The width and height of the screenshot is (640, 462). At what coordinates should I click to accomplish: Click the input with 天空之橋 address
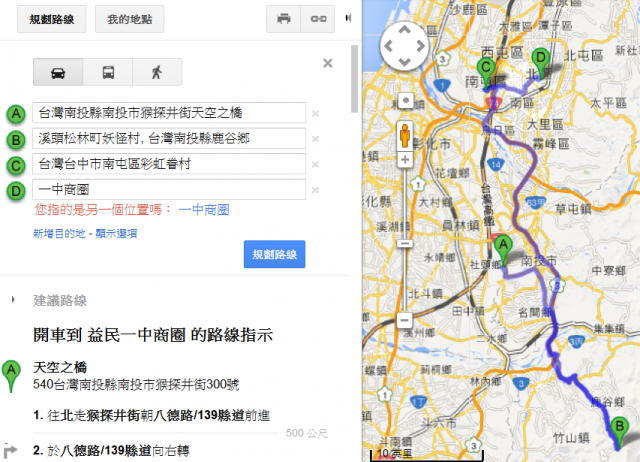tap(169, 113)
